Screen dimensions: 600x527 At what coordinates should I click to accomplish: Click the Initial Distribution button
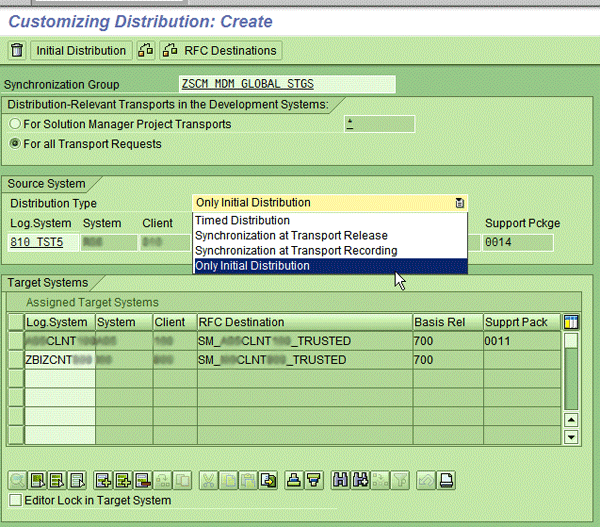click(81, 51)
